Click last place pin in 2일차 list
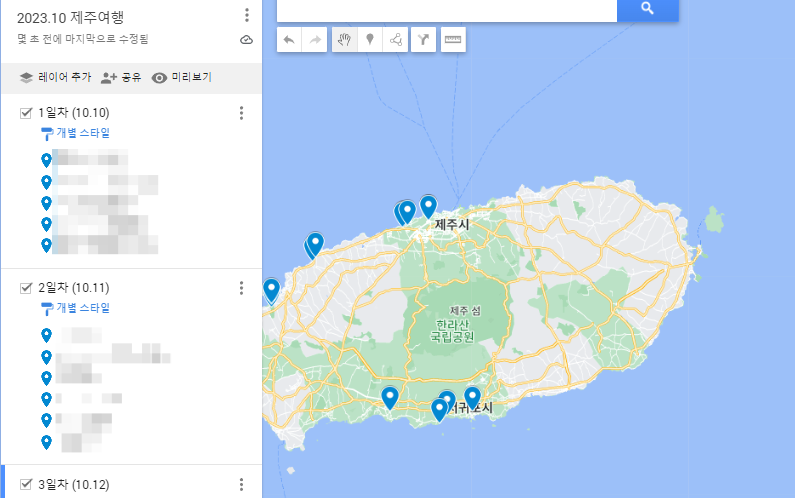Viewport: 795px width, 498px height. click(x=46, y=442)
